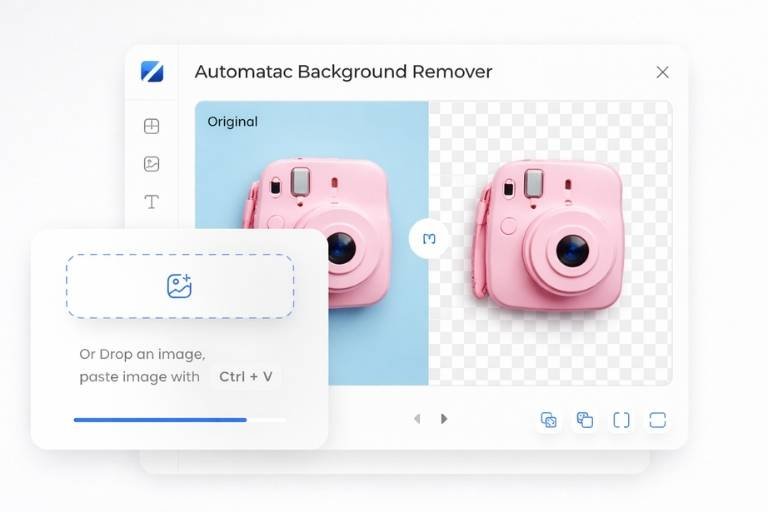768x512 pixels.
Task: Click the Ctrl + V shortcut badge
Action: 247,377
